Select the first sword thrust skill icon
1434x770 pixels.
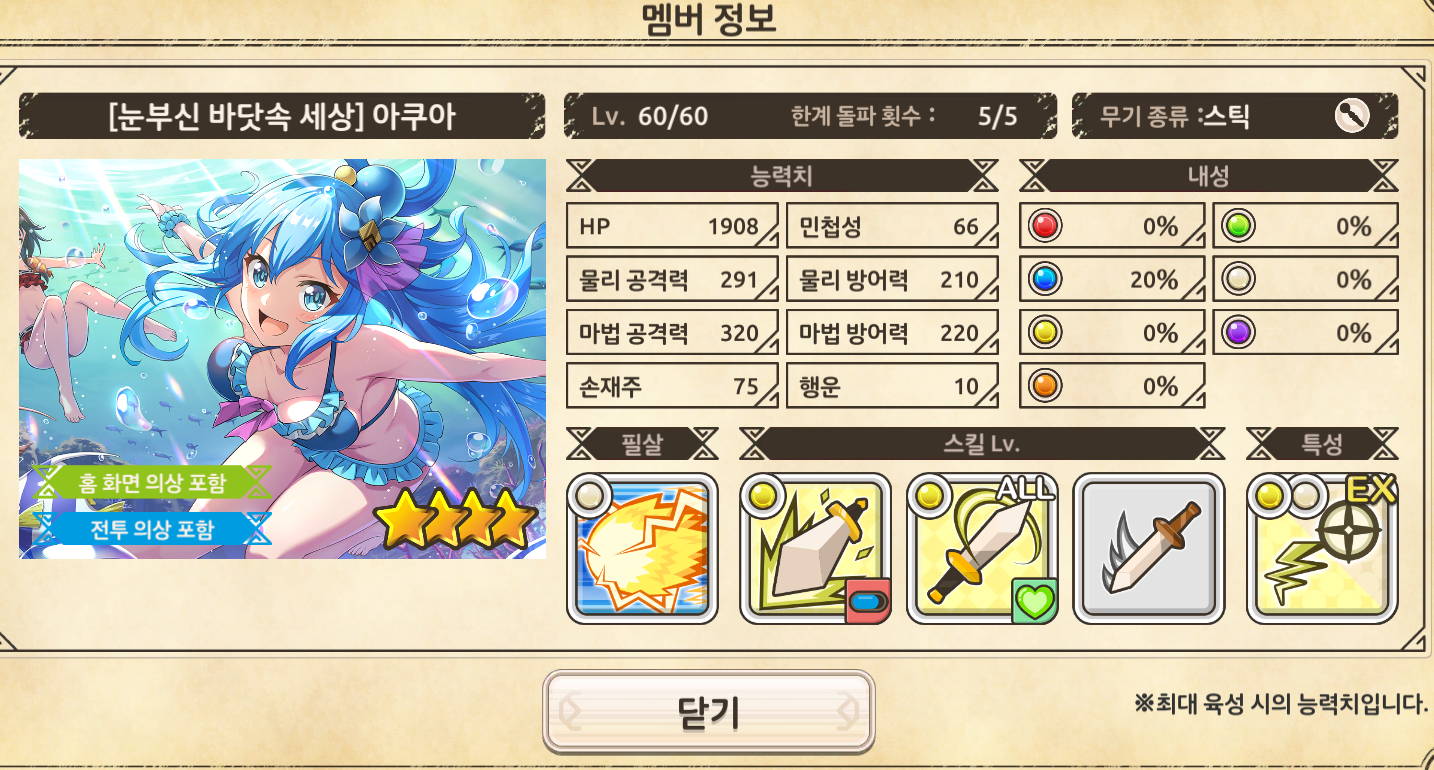pos(815,549)
